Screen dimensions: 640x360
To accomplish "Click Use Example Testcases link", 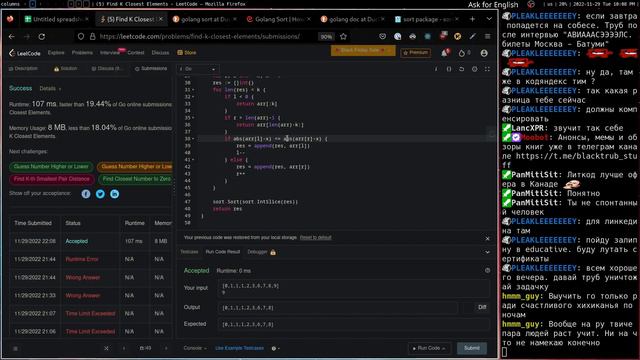I will click(x=239, y=348).
